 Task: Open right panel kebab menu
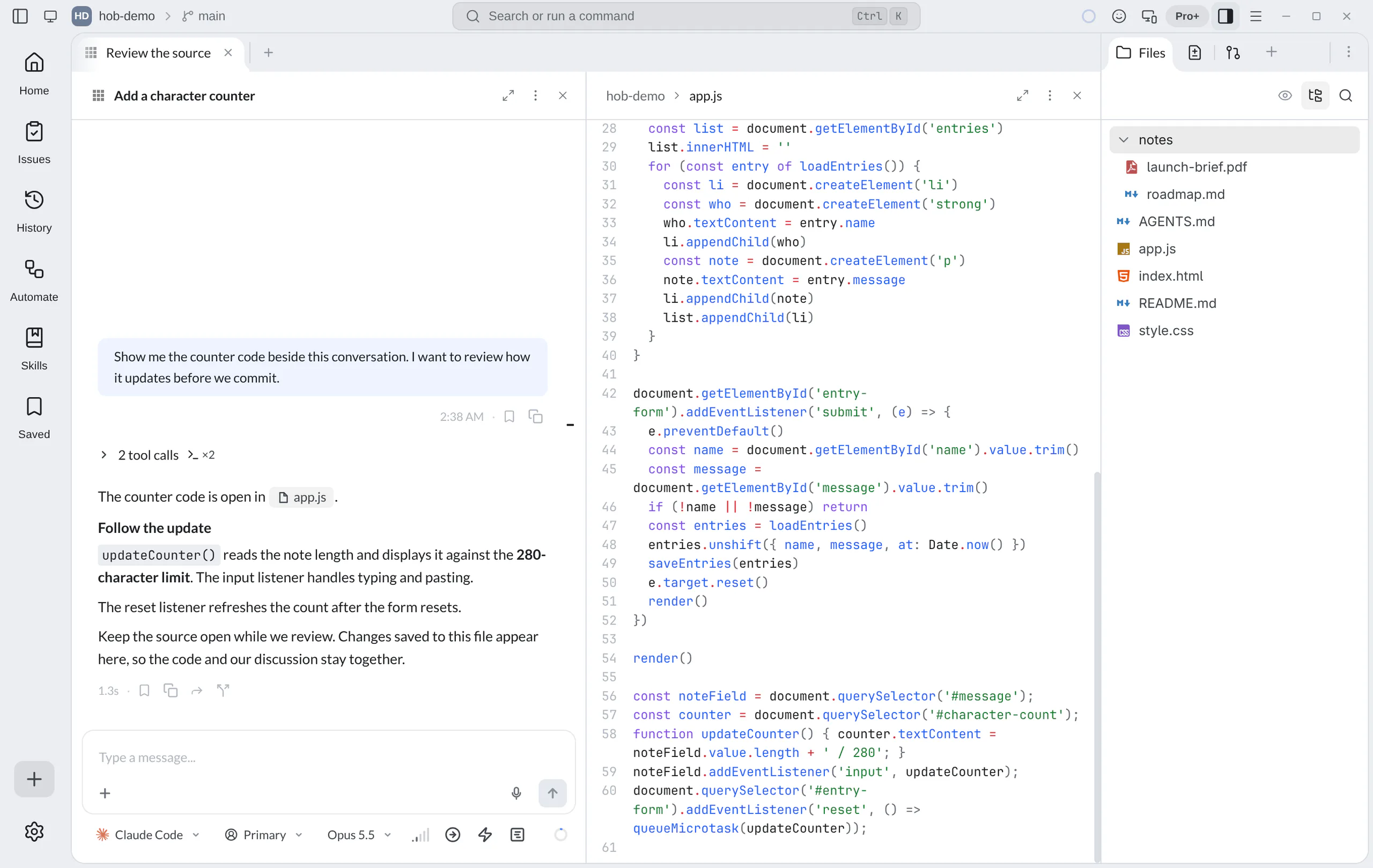point(1348,52)
